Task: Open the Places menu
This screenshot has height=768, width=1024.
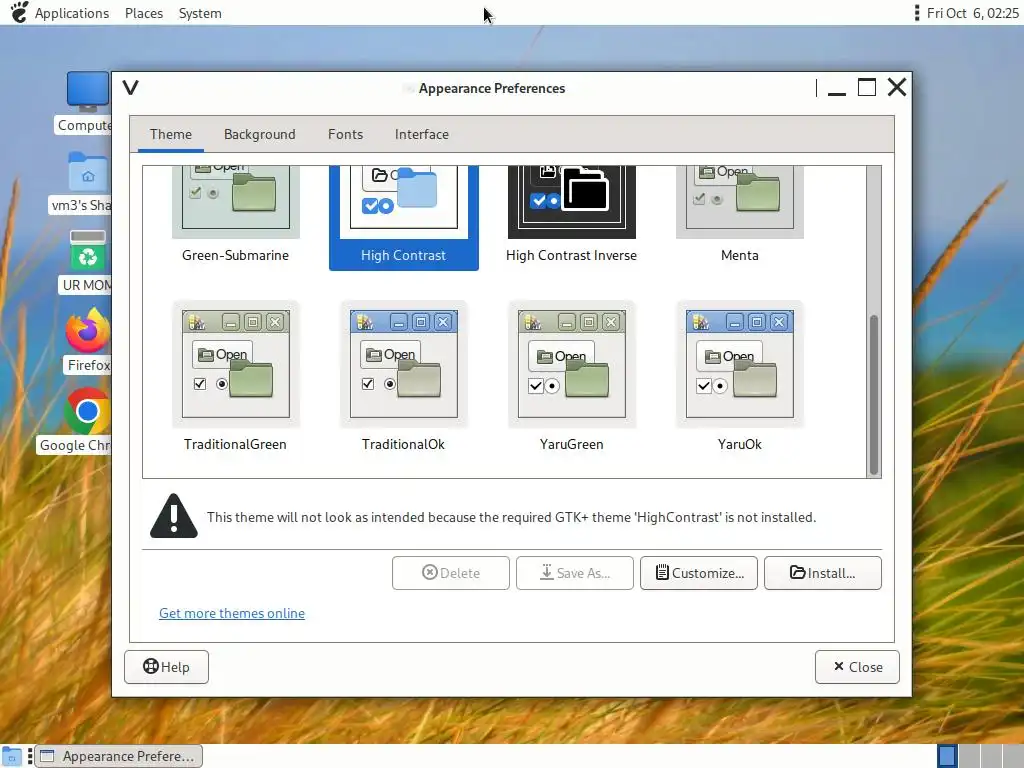Action: pyautogui.click(x=144, y=13)
